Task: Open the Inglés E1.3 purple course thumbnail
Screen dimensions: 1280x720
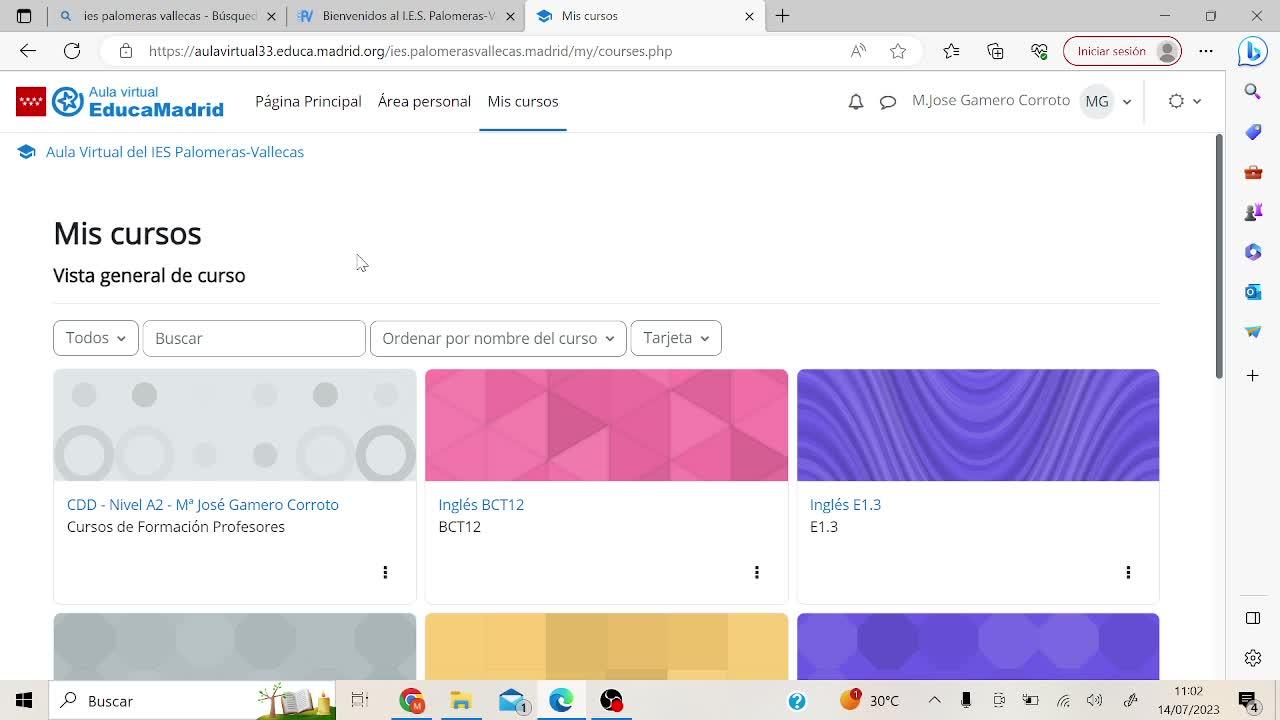Action: [978, 425]
